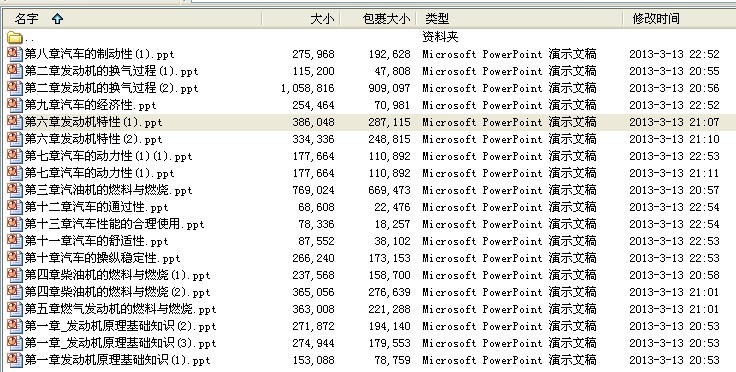Select file name 第十一章汽车的舒适性.ppt

97,241
